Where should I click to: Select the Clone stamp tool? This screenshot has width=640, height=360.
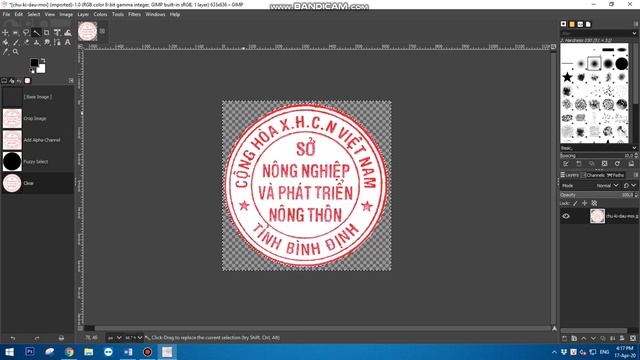36,42
